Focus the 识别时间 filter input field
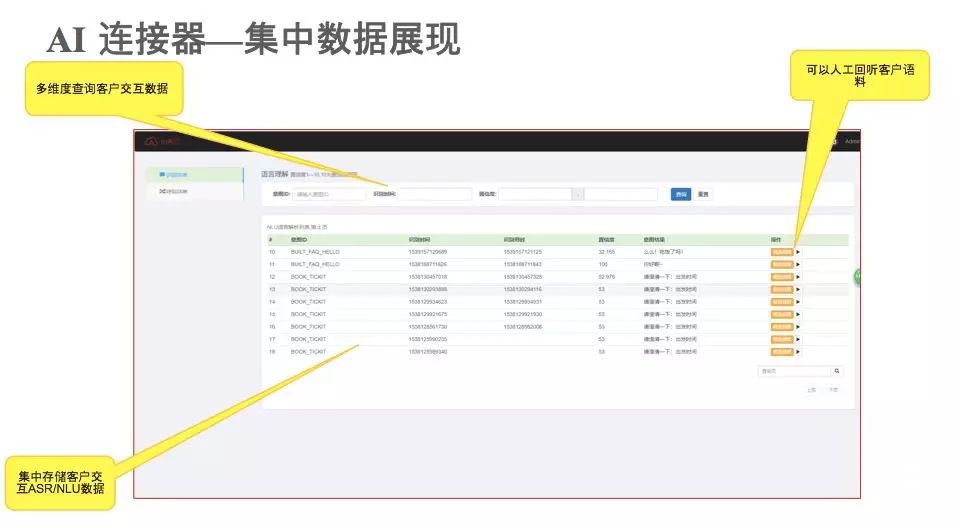960x528 pixels. pos(435,194)
